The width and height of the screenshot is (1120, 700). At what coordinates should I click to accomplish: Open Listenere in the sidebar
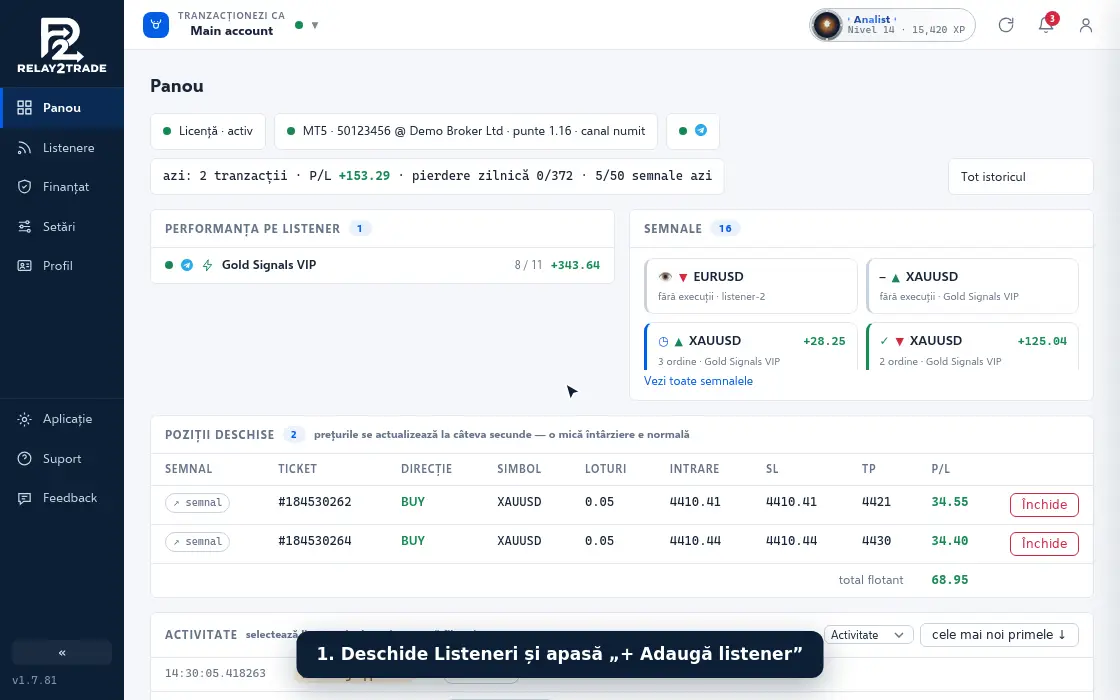click(x=61, y=148)
